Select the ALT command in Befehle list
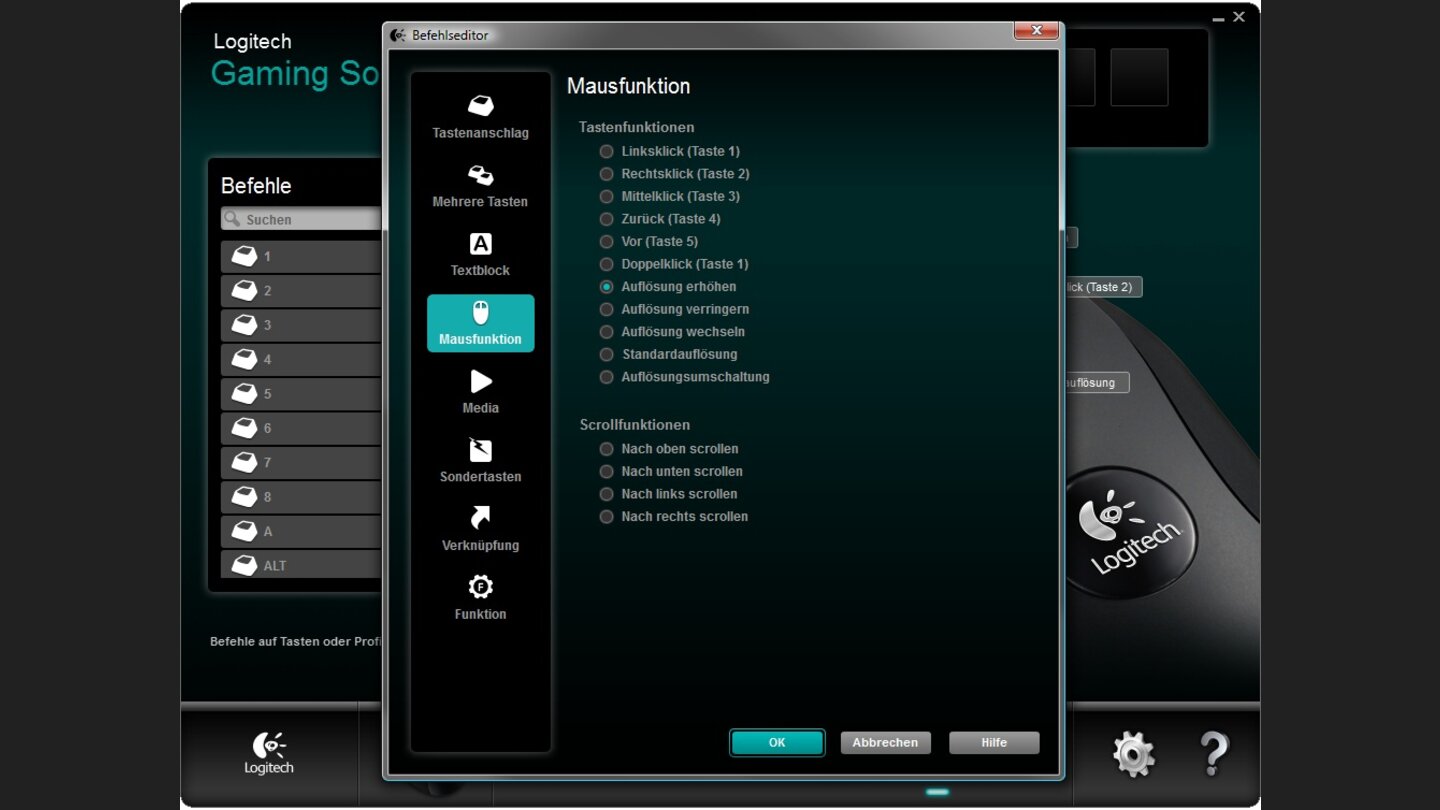 coord(300,566)
